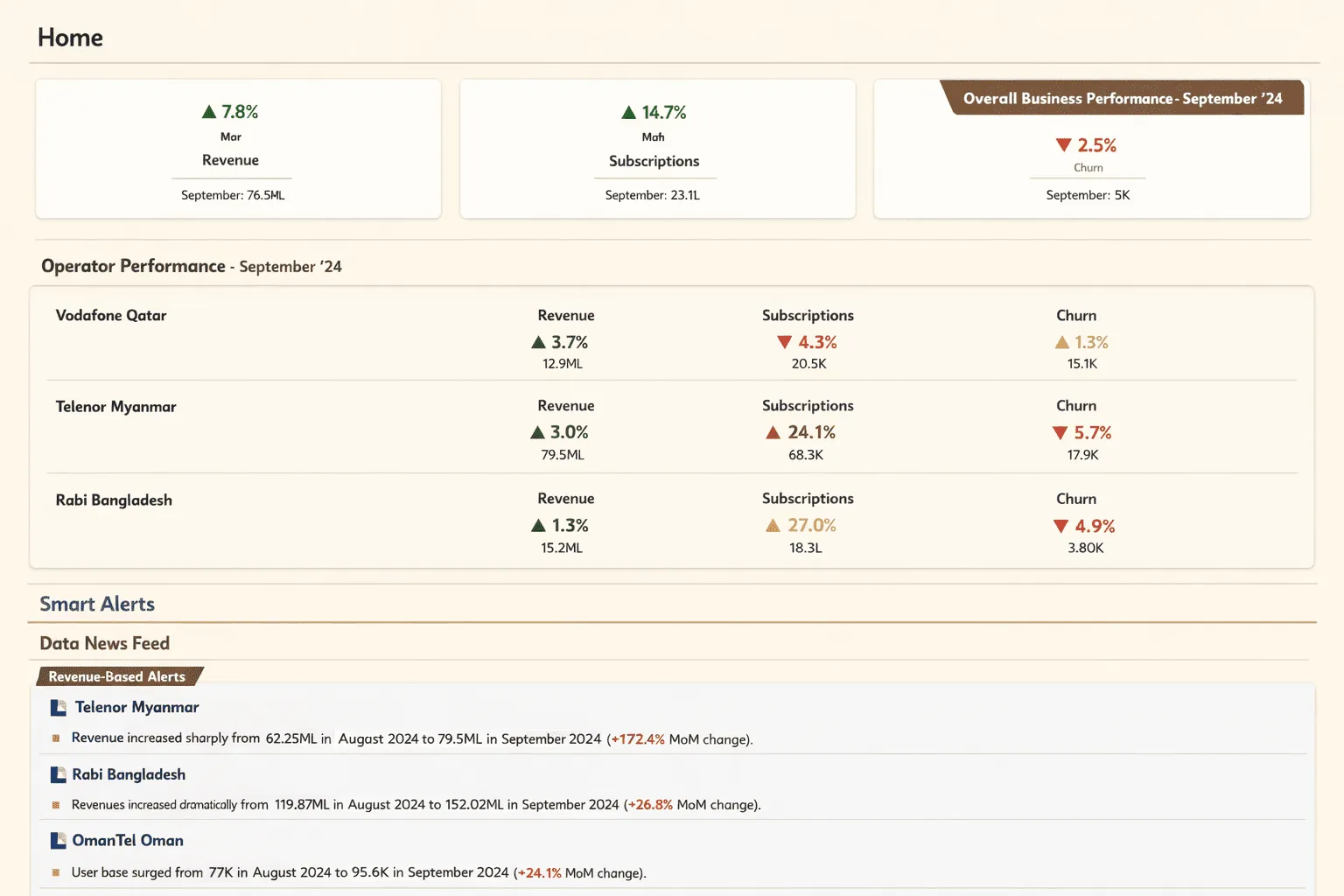Click the bullet icon before OmanTel user base text
Image resolution: width=1344 pixels, height=896 pixels.
click(x=57, y=872)
